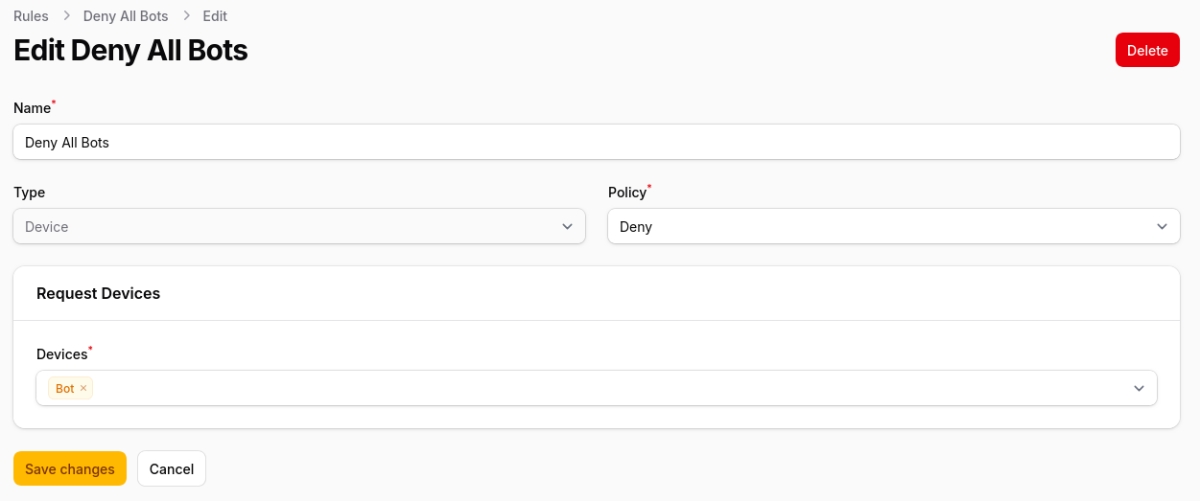This screenshot has height=501, width=1200.
Task: Click the Devices field label
Action: click(x=62, y=354)
